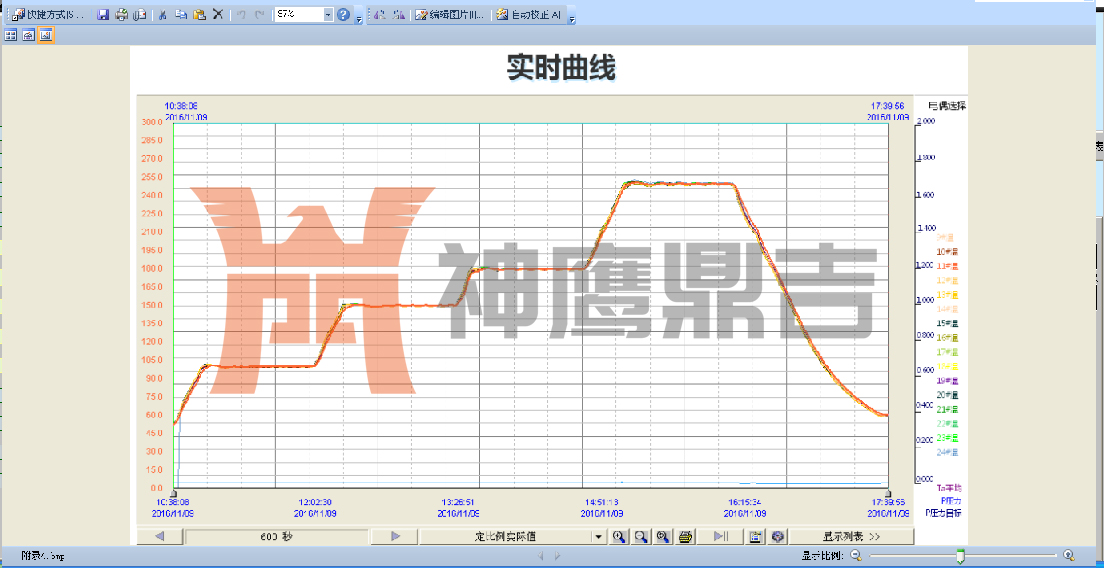1104x568 pixels.
Task: Click the 显示列表 >> button
Action: point(852,536)
